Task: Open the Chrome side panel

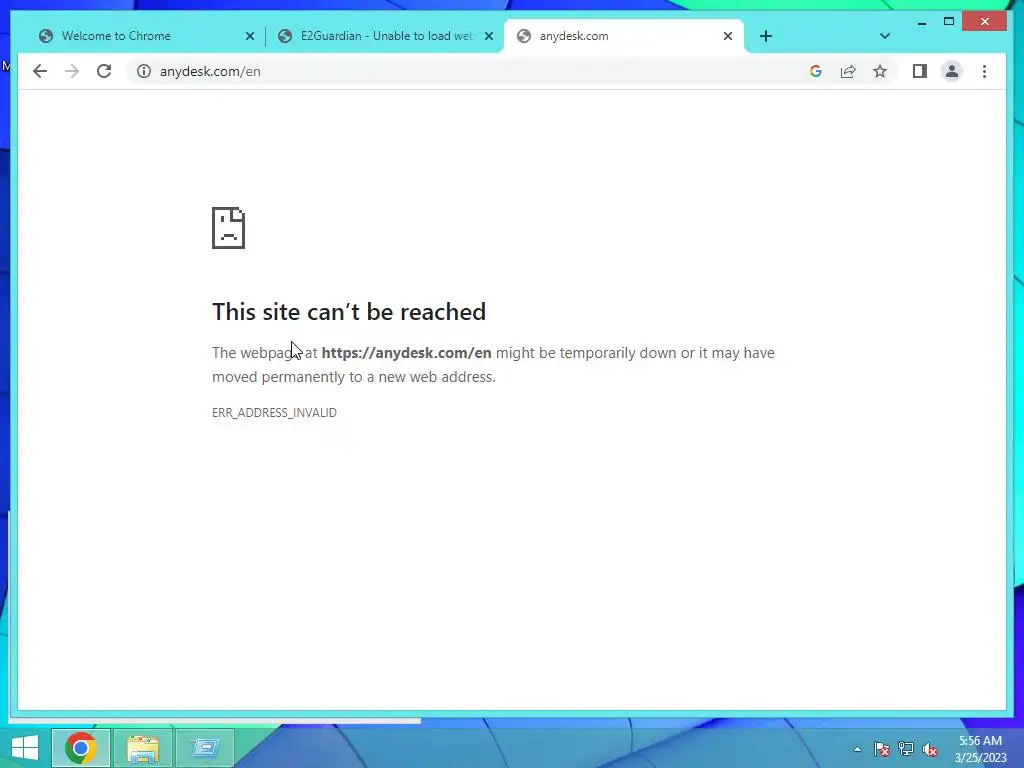Action: [x=920, y=71]
